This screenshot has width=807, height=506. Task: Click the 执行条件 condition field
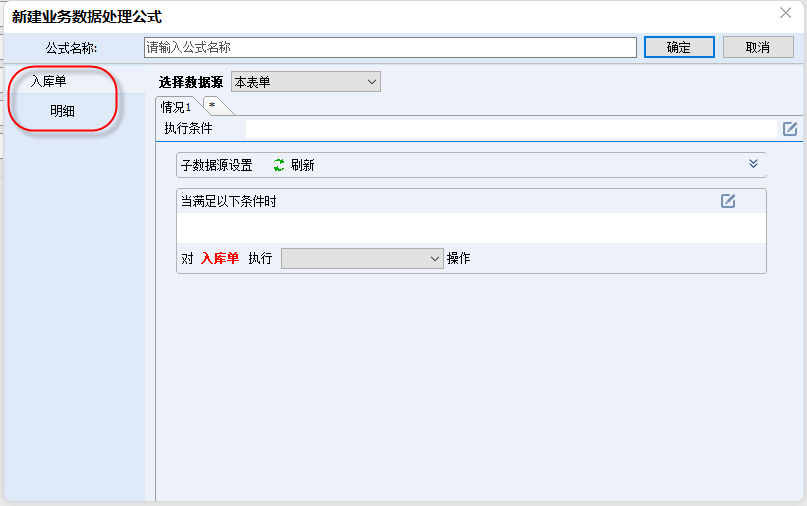511,129
